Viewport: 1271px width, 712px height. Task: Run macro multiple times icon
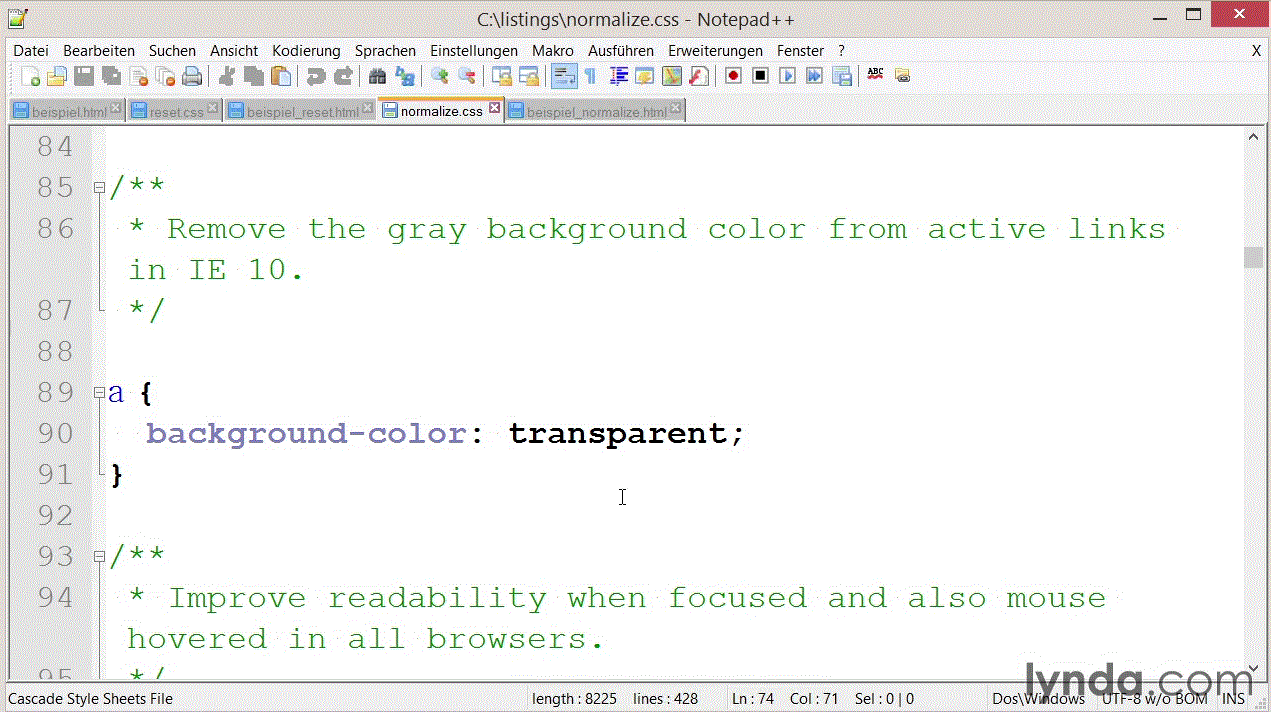click(815, 76)
